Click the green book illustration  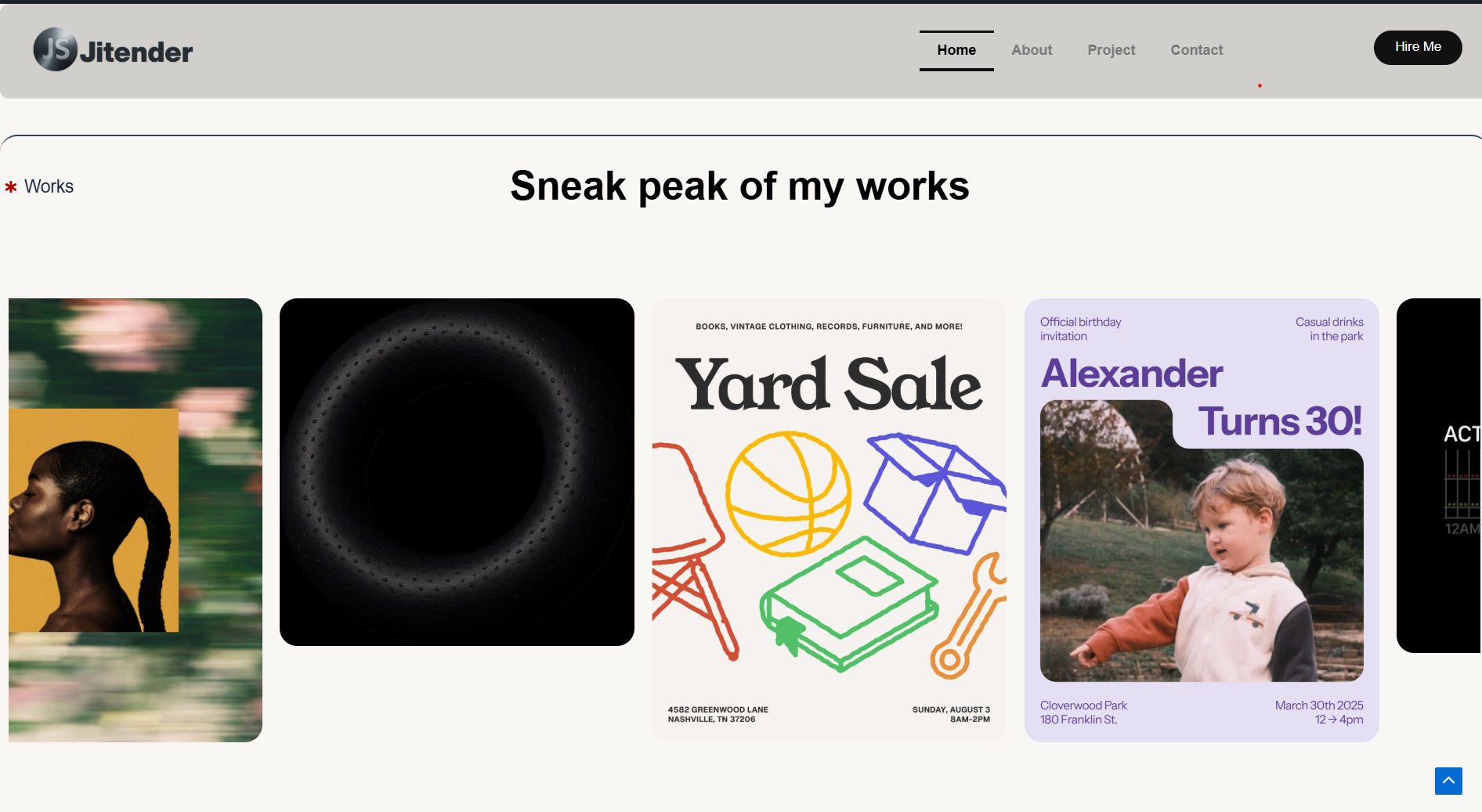pos(848,603)
